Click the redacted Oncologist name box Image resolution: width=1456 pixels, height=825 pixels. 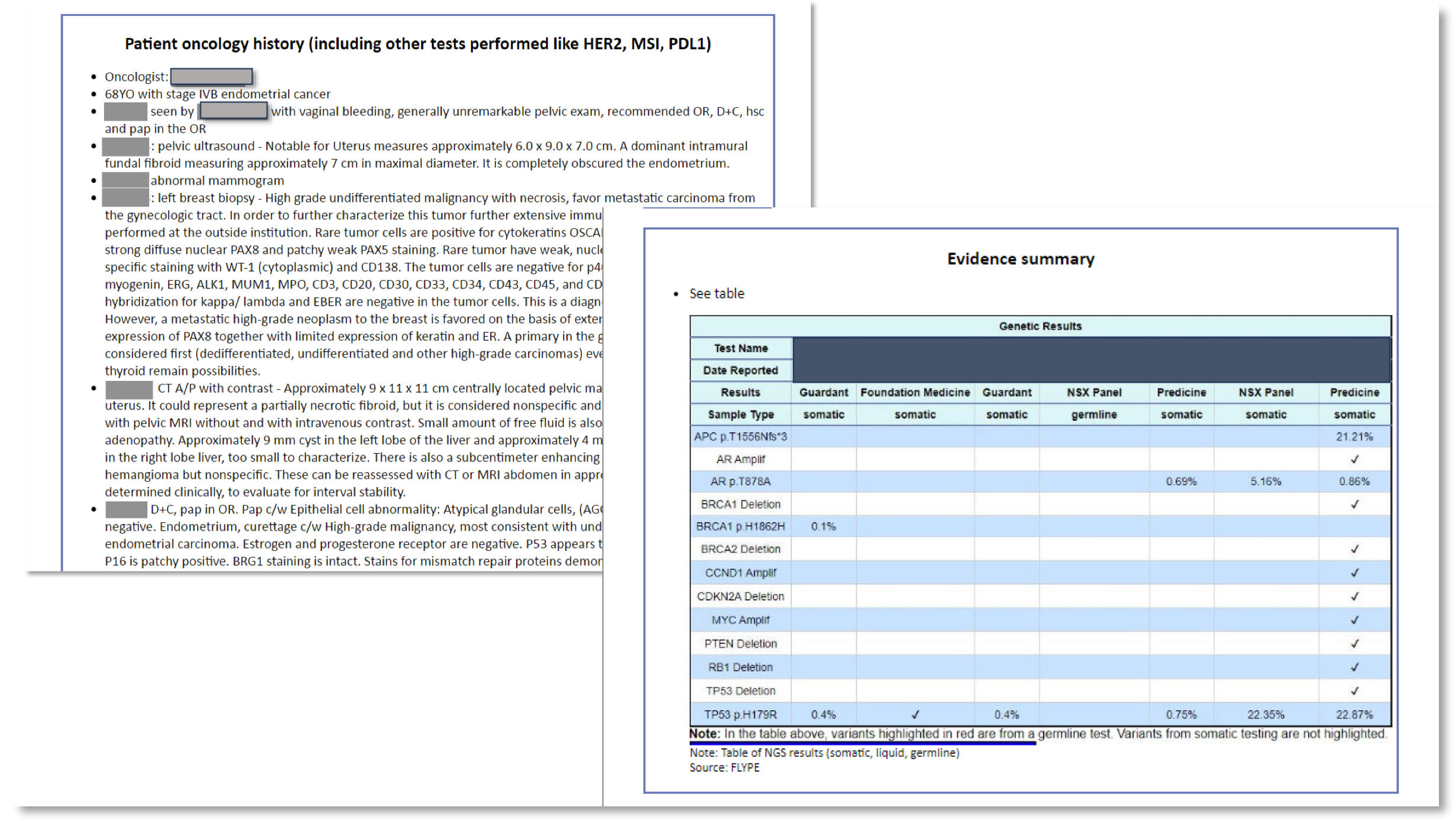(x=211, y=76)
